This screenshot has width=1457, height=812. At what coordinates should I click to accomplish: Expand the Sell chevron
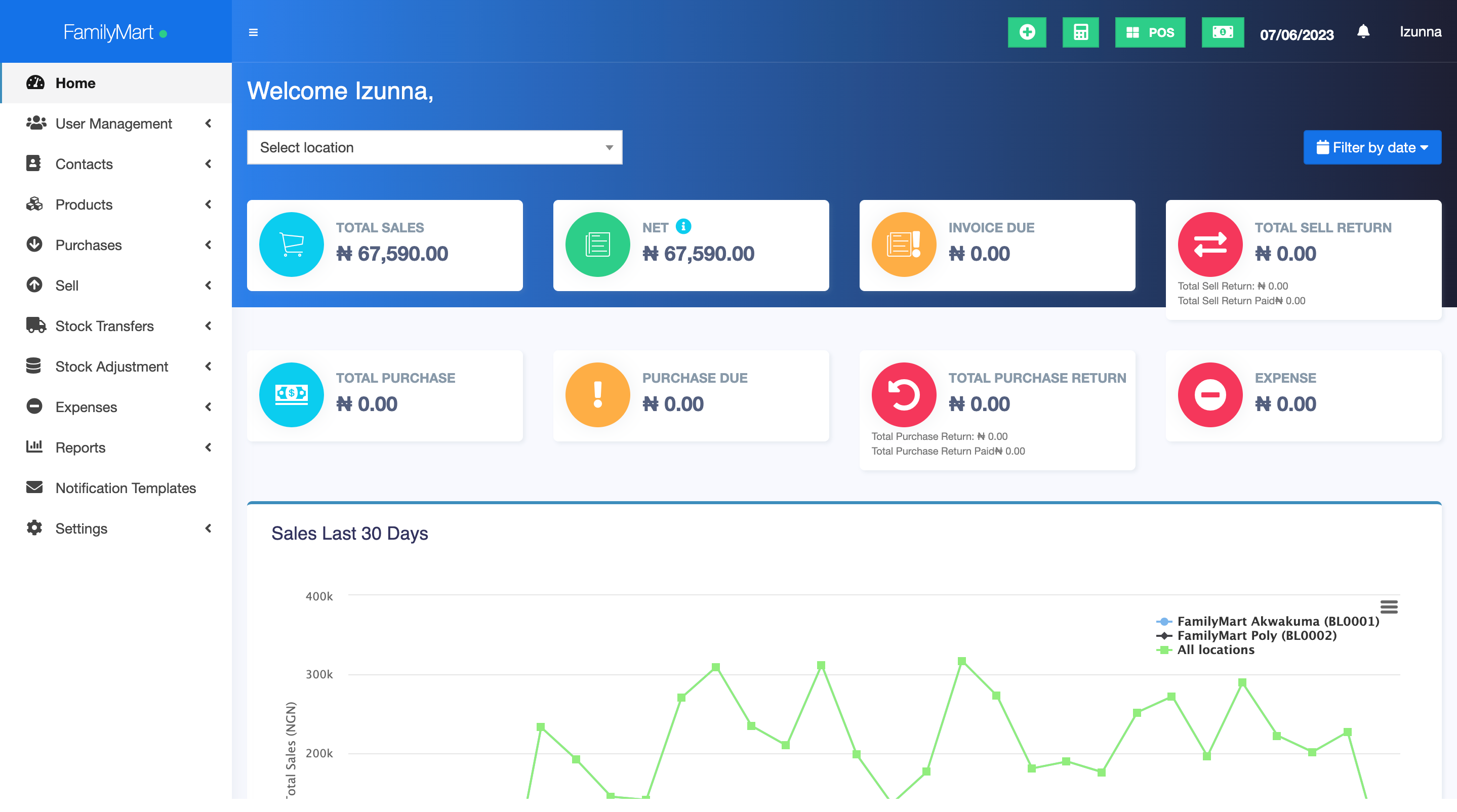pos(208,286)
